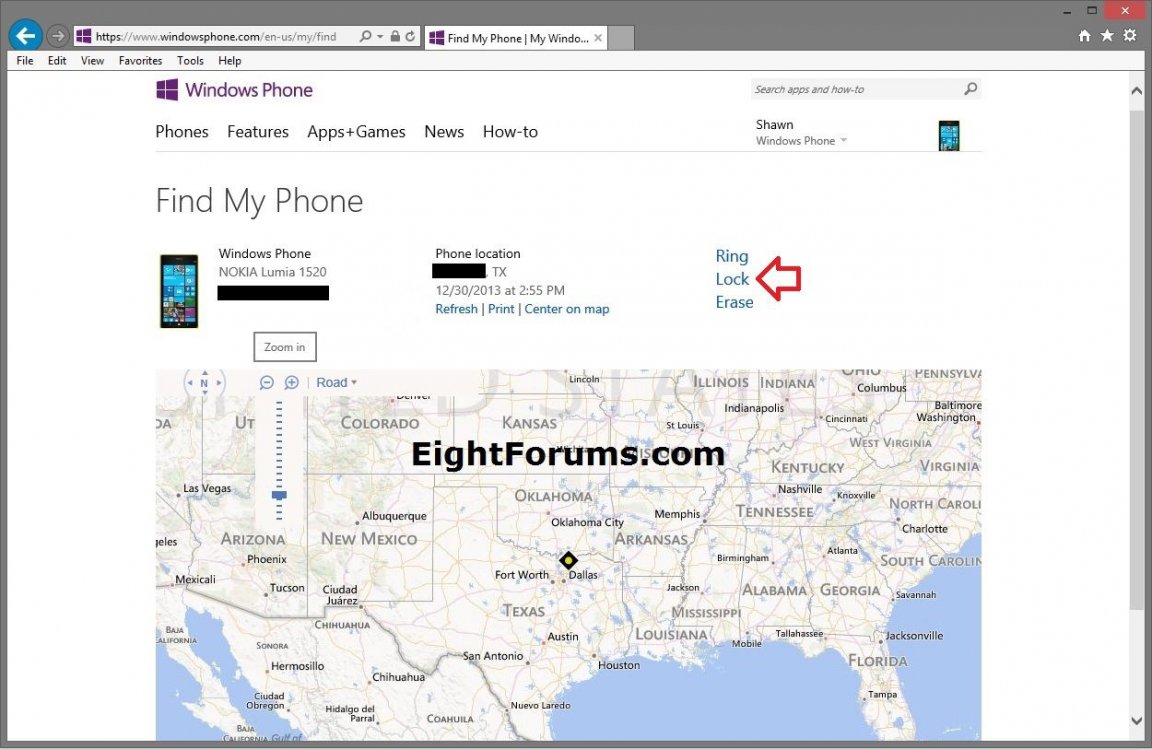The height and width of the screenshot is (750, 1152).
Task: Open a new blank browser tab
Action: pyautogui.click(x=622, y=38)
